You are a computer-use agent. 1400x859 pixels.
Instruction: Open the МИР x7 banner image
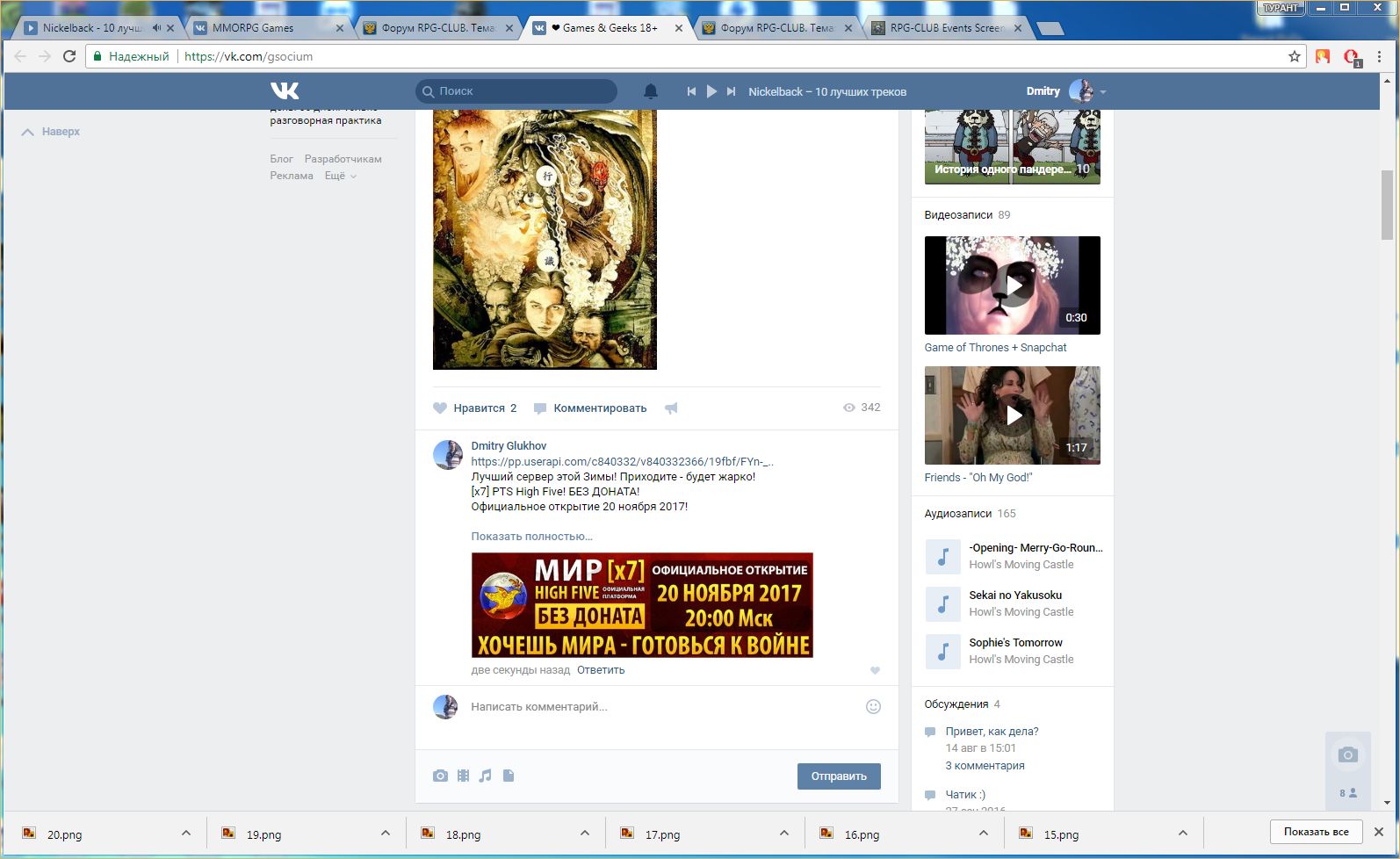pos(642,605)
